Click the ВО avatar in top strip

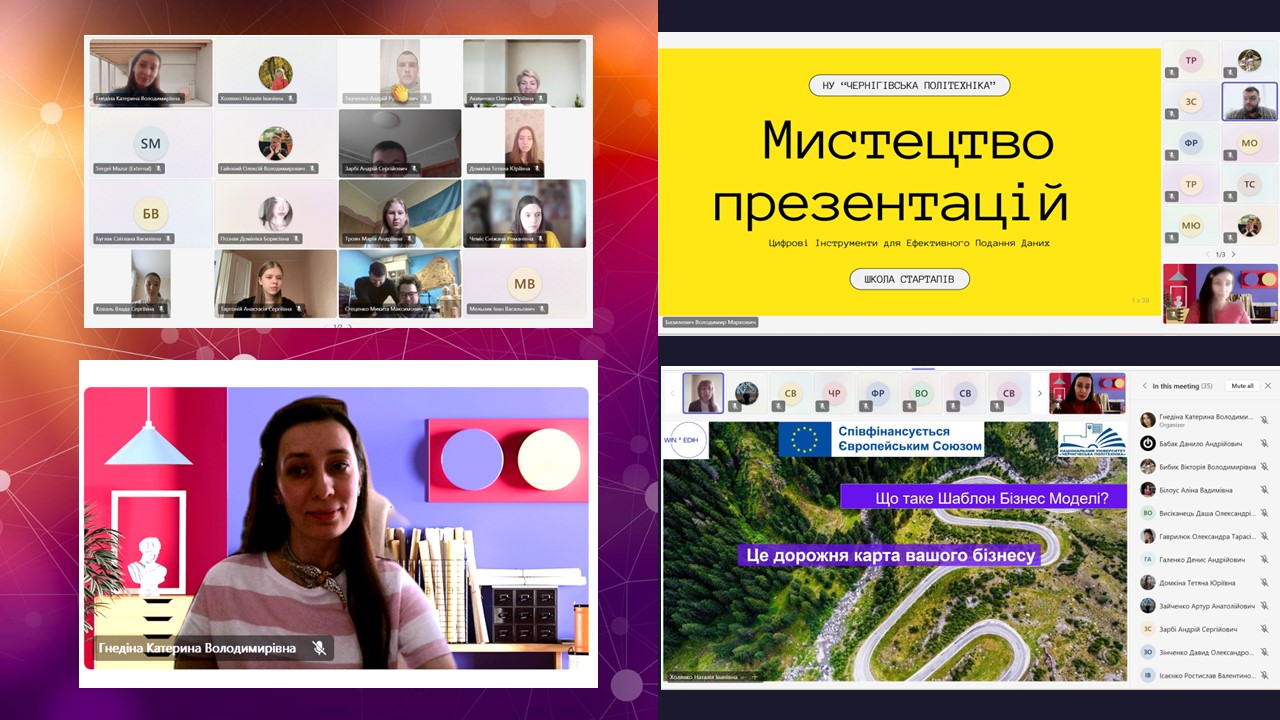(x=921, y=393)
